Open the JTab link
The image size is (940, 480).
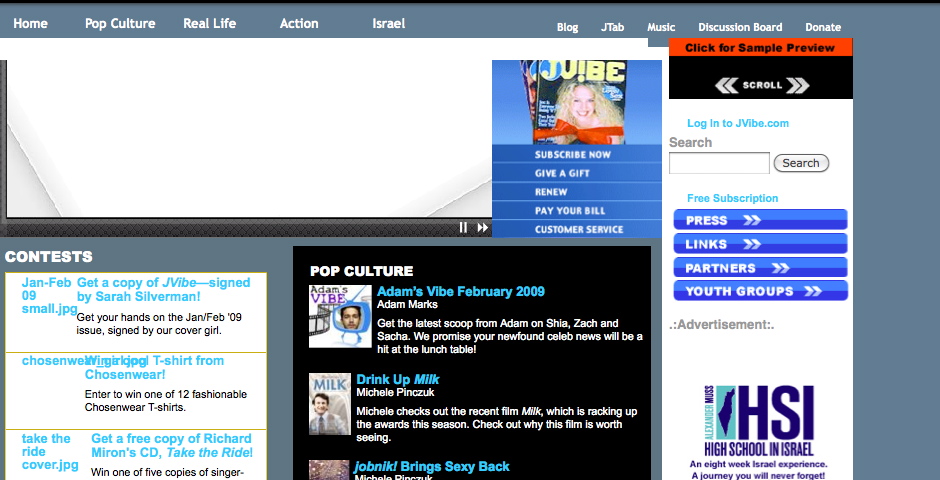pos(612,27)
